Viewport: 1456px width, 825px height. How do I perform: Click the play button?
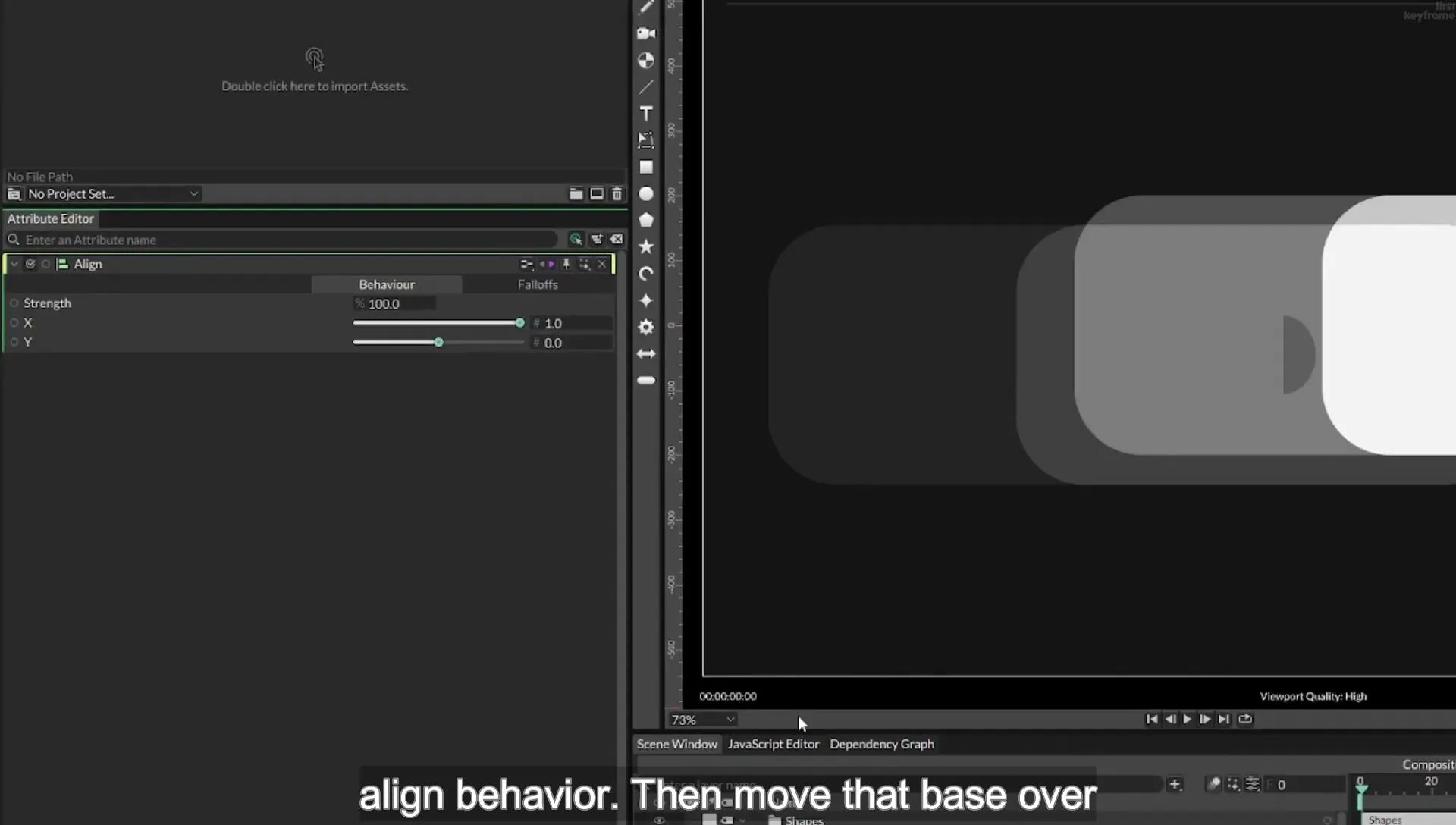[x=1188, y=719]
